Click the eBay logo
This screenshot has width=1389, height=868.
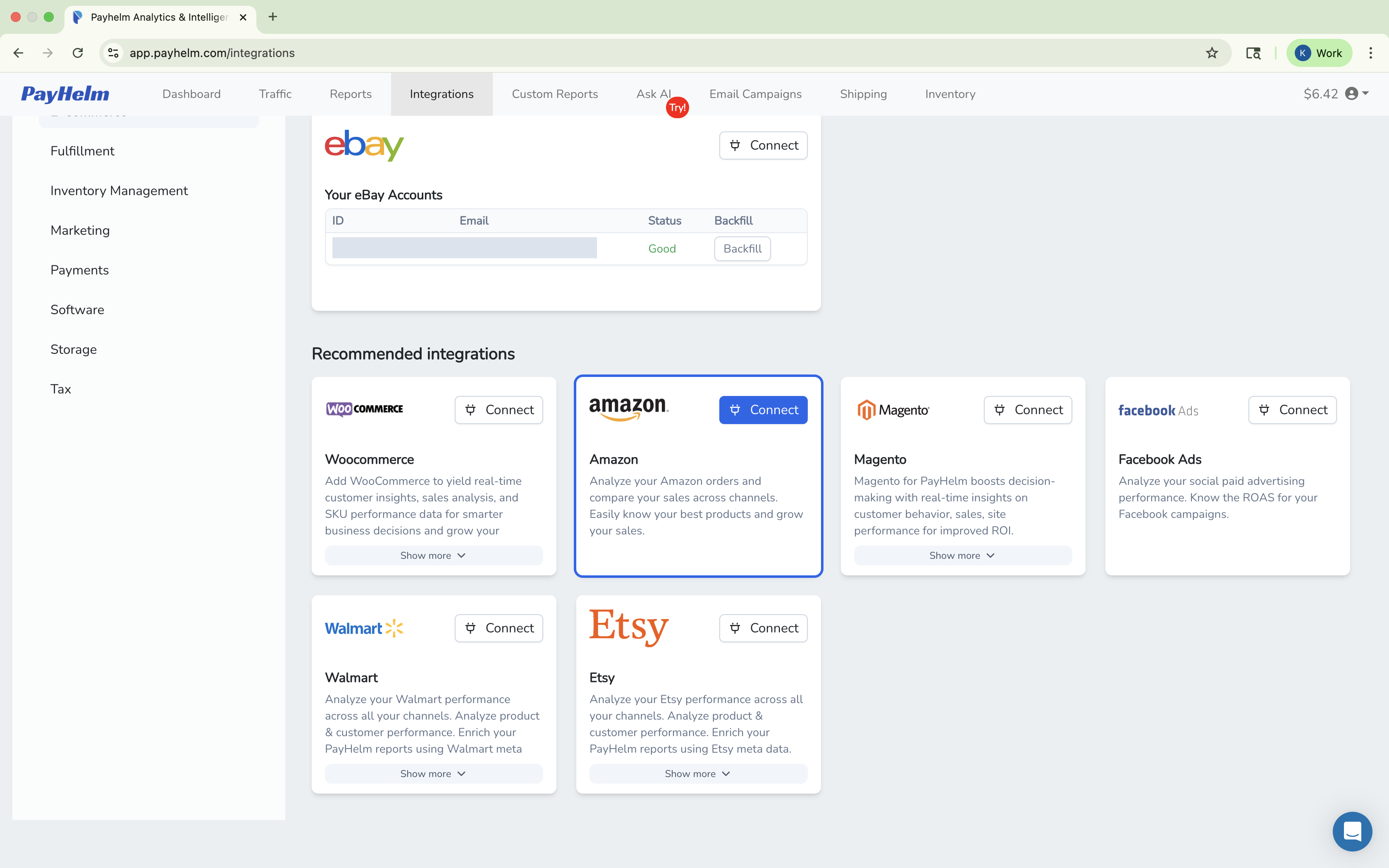(364, 145)
